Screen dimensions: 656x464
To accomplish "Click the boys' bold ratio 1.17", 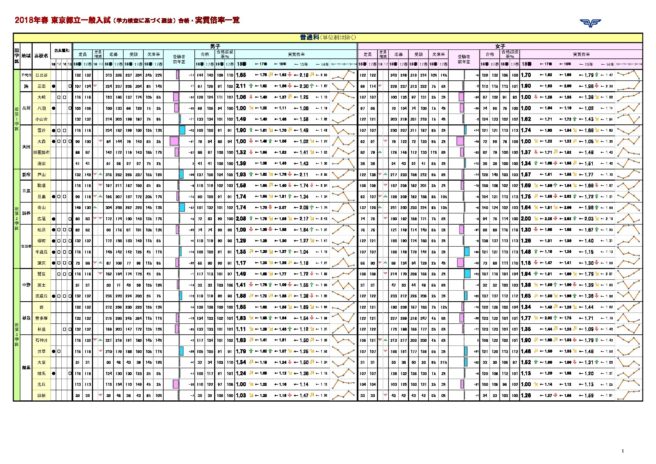I will point(241,263).
